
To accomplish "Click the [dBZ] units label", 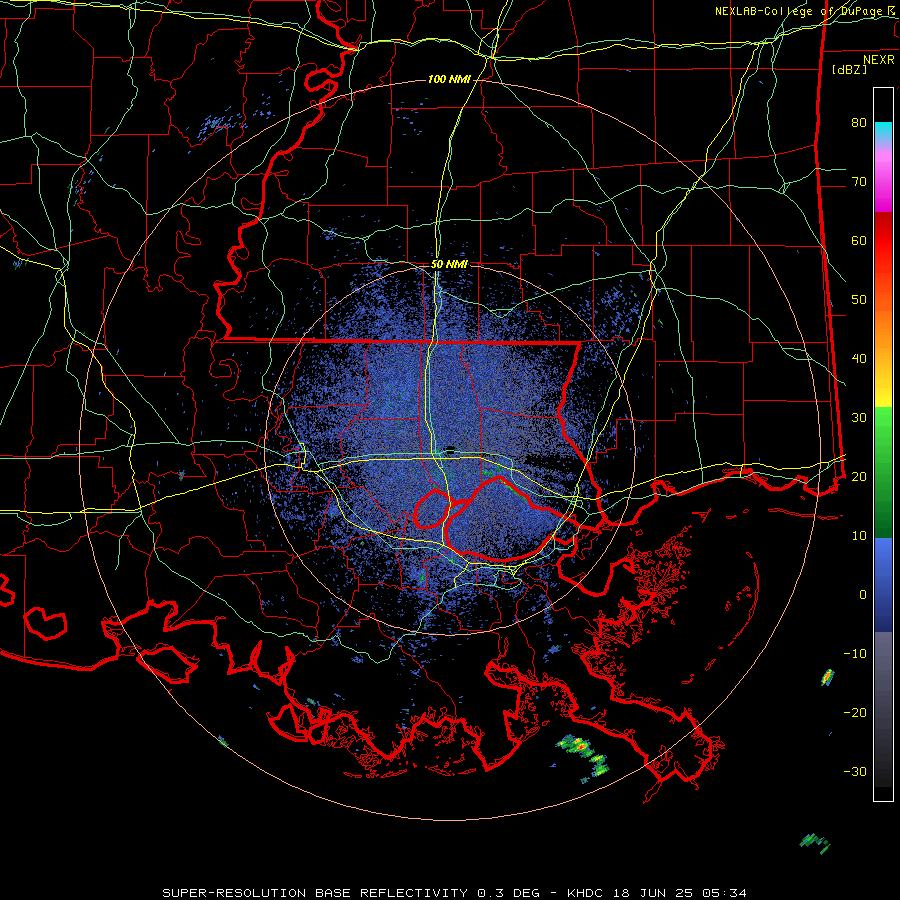I will point(849,69).
